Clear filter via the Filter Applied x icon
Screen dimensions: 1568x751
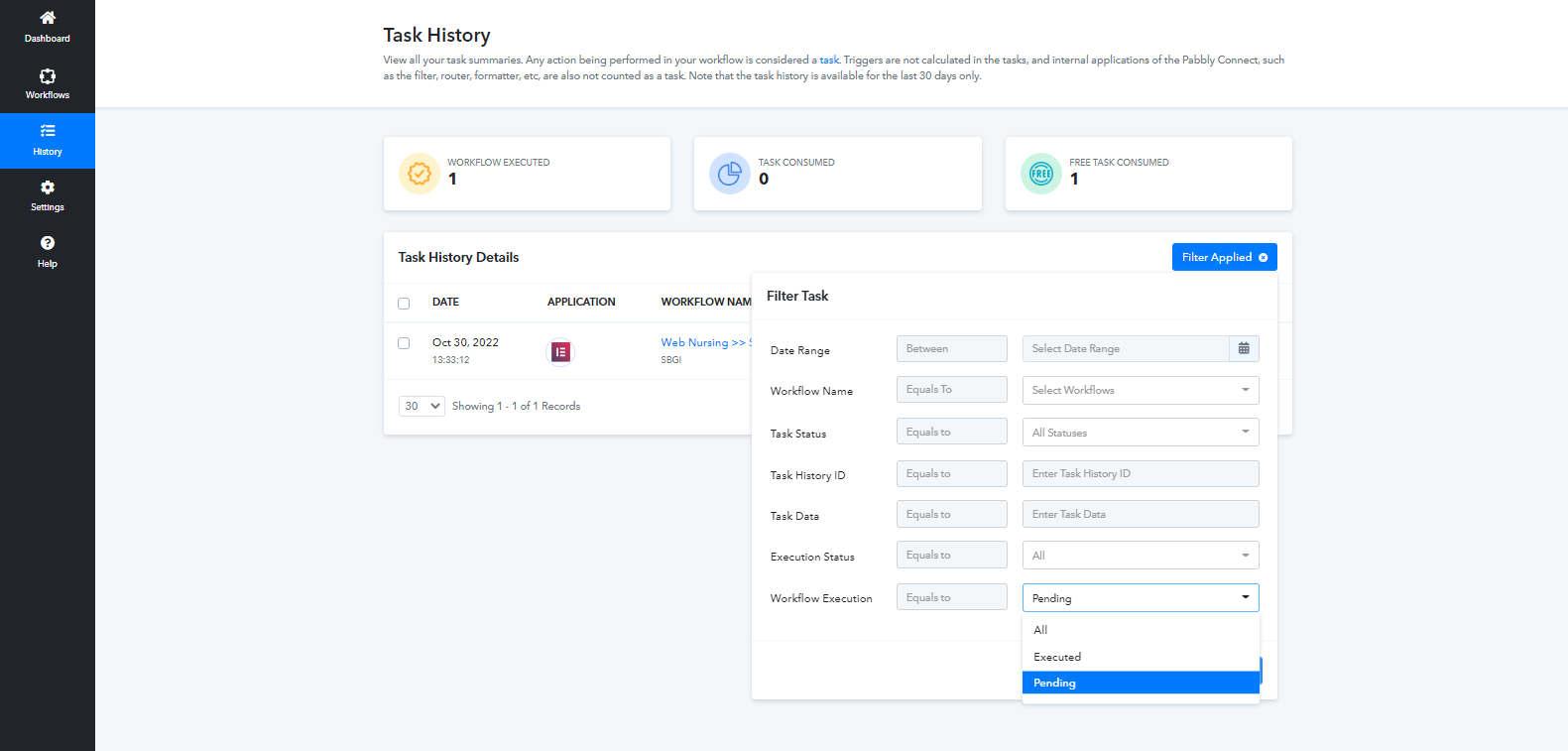(x=1264, y=258)
